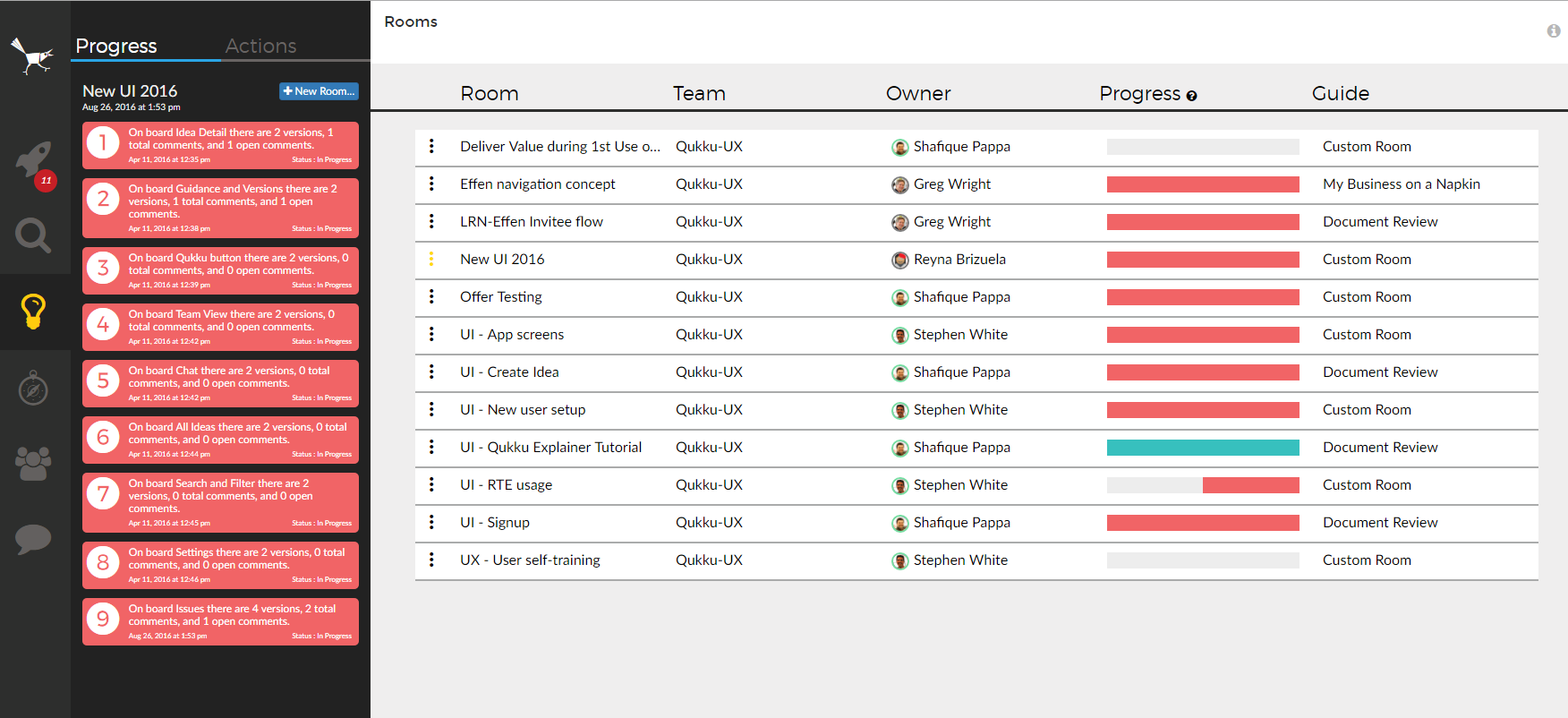The width and height of the screenshot is (1568, 718).
Task: Click the help icon beside Progress header
Action: [1191, 96]
